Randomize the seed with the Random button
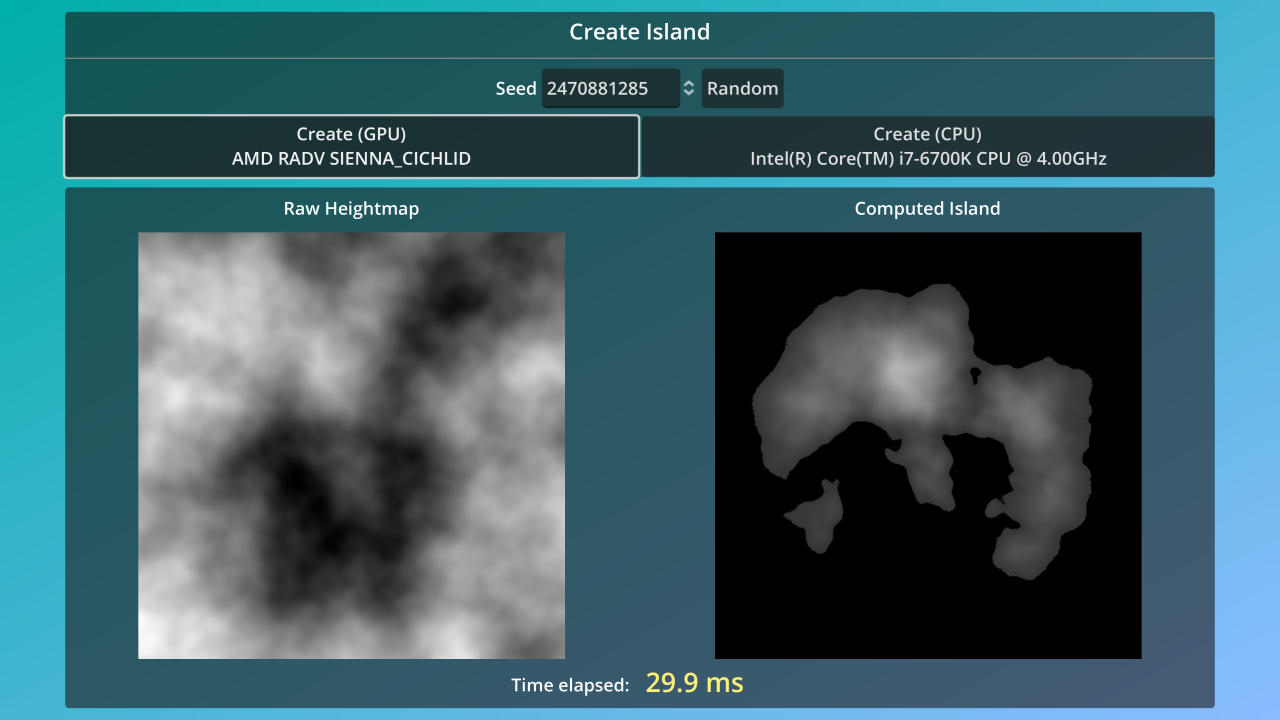 (742, 88)
